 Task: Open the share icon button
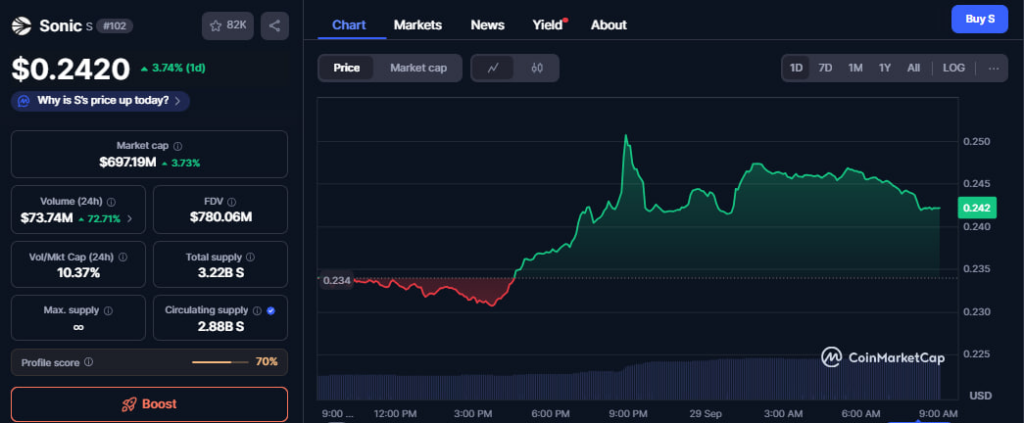(x=274, y=26)
